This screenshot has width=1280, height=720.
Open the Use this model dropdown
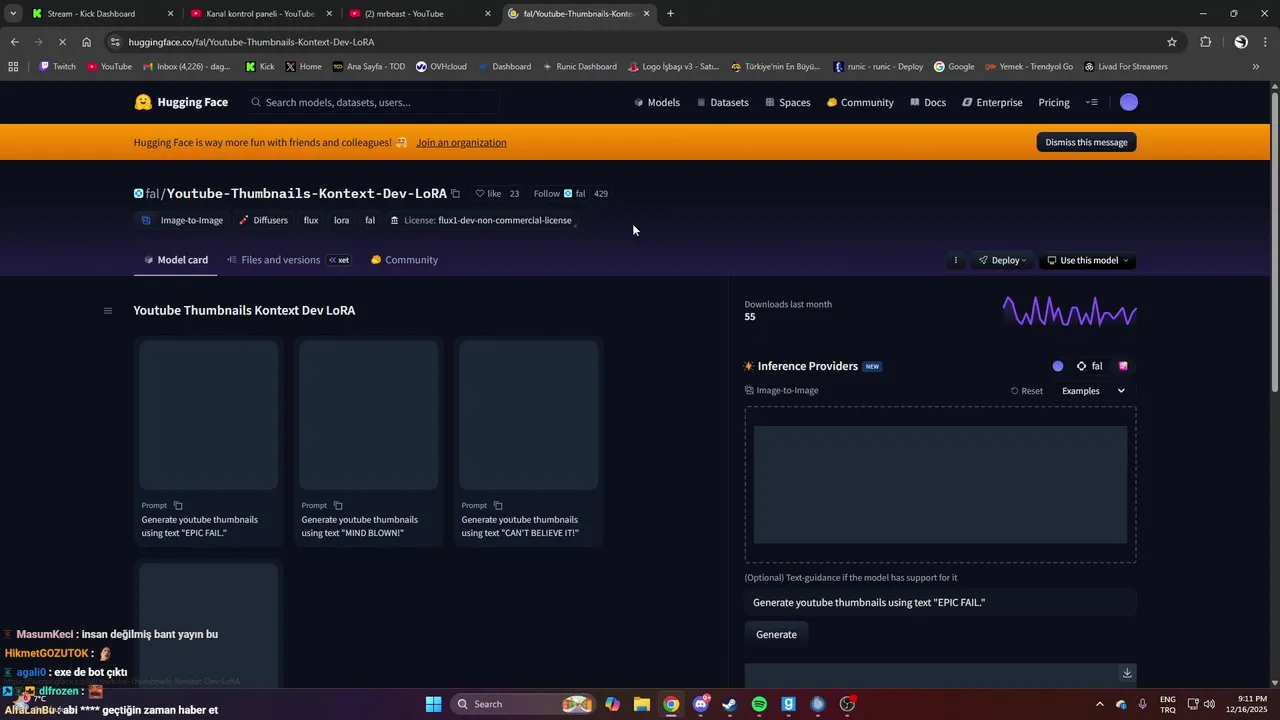click(x=1088, y=260)
